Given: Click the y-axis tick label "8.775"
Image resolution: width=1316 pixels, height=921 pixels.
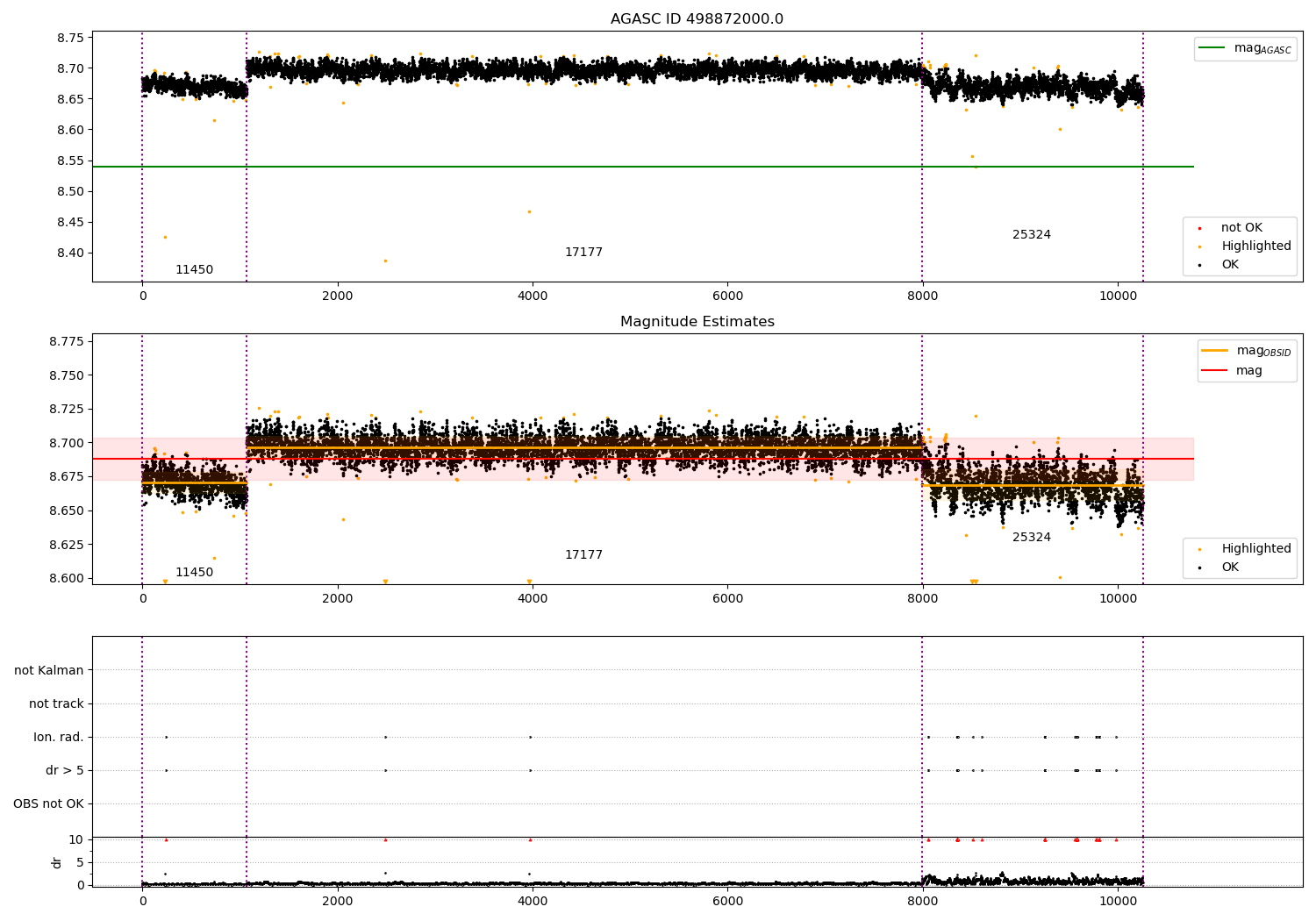Looking at the screenshot, I should click(67, 341).
